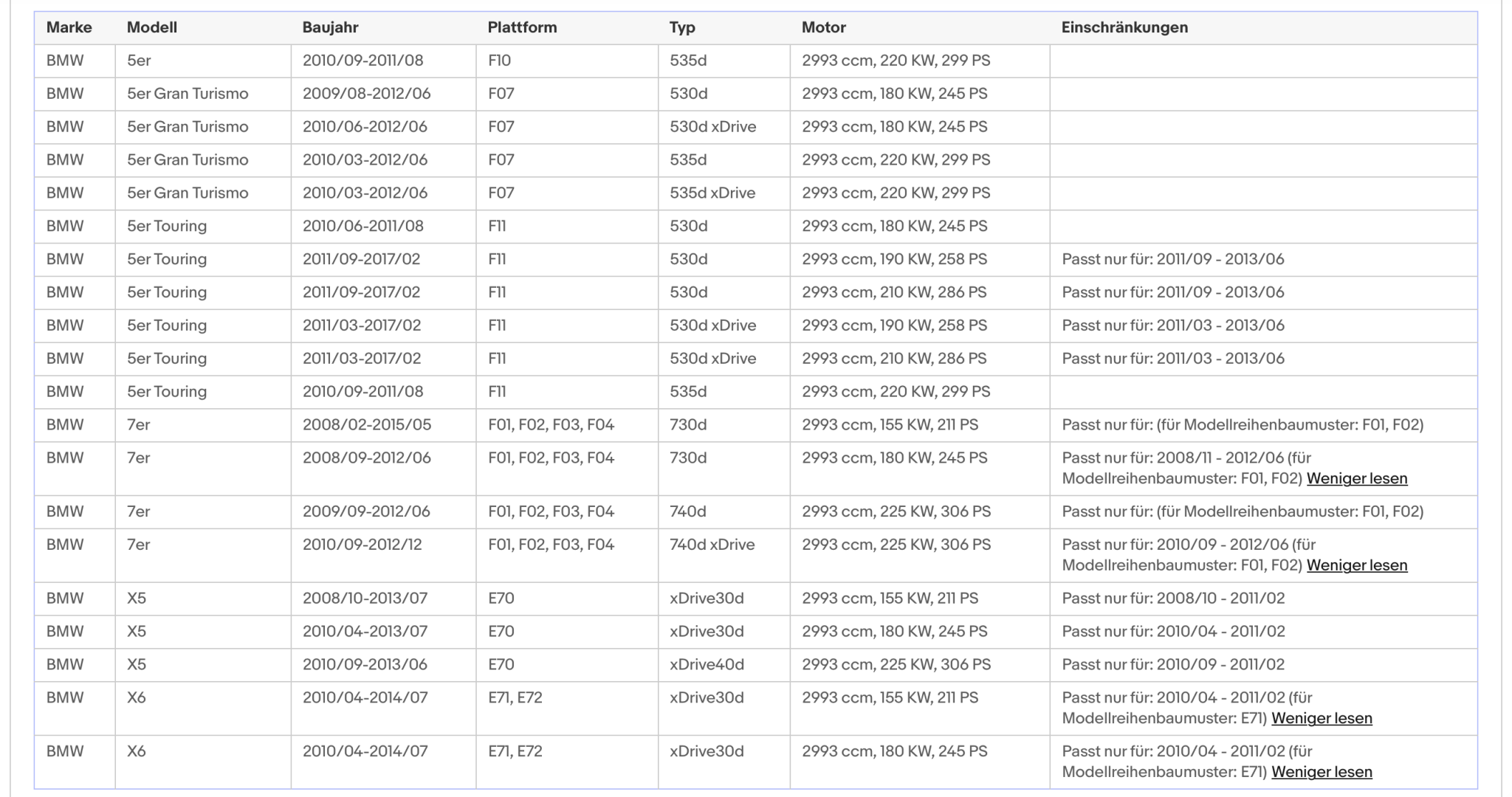Click the Motor column header
Image resolution: width=1512 pixels, height=797 pixels.
click(824, 27)
